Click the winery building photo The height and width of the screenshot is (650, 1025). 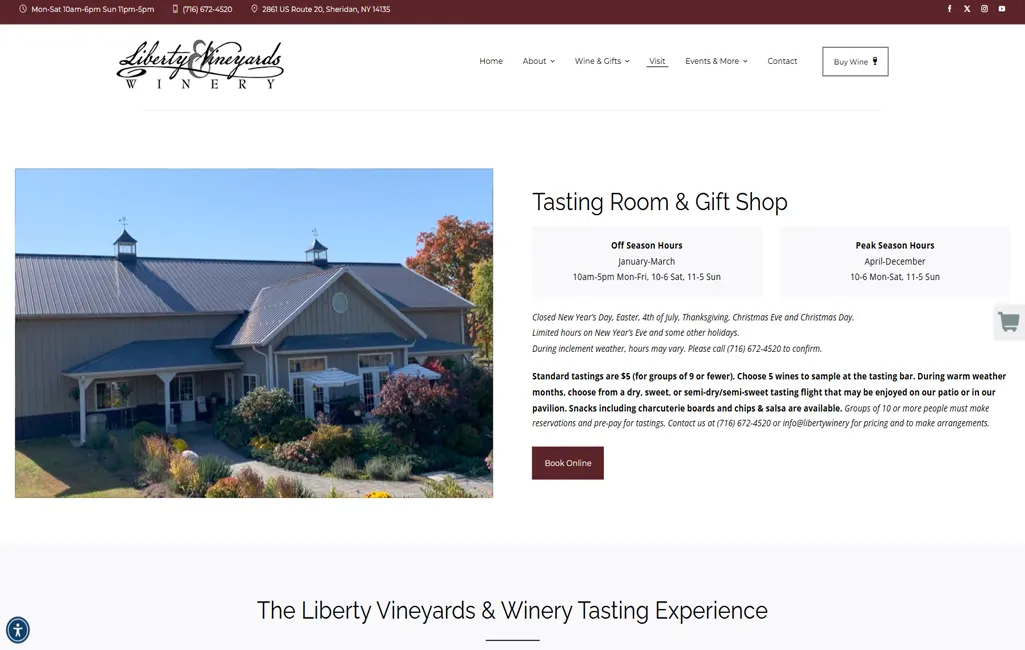tap(254, 333)
